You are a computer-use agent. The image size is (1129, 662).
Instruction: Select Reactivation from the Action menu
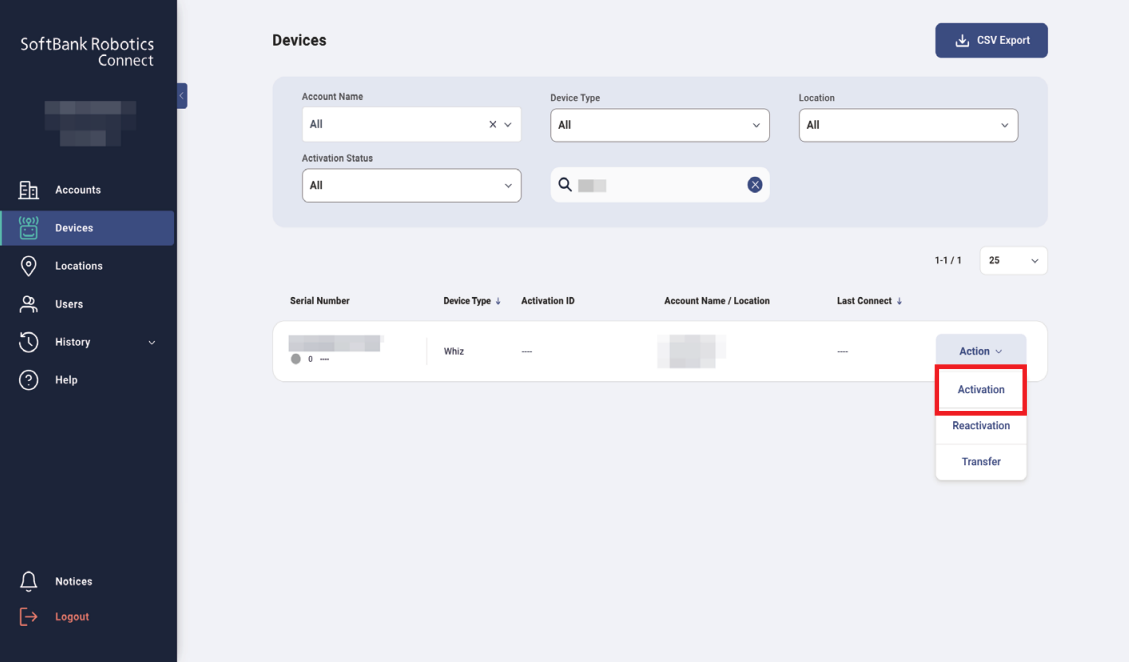click(981, 426)
